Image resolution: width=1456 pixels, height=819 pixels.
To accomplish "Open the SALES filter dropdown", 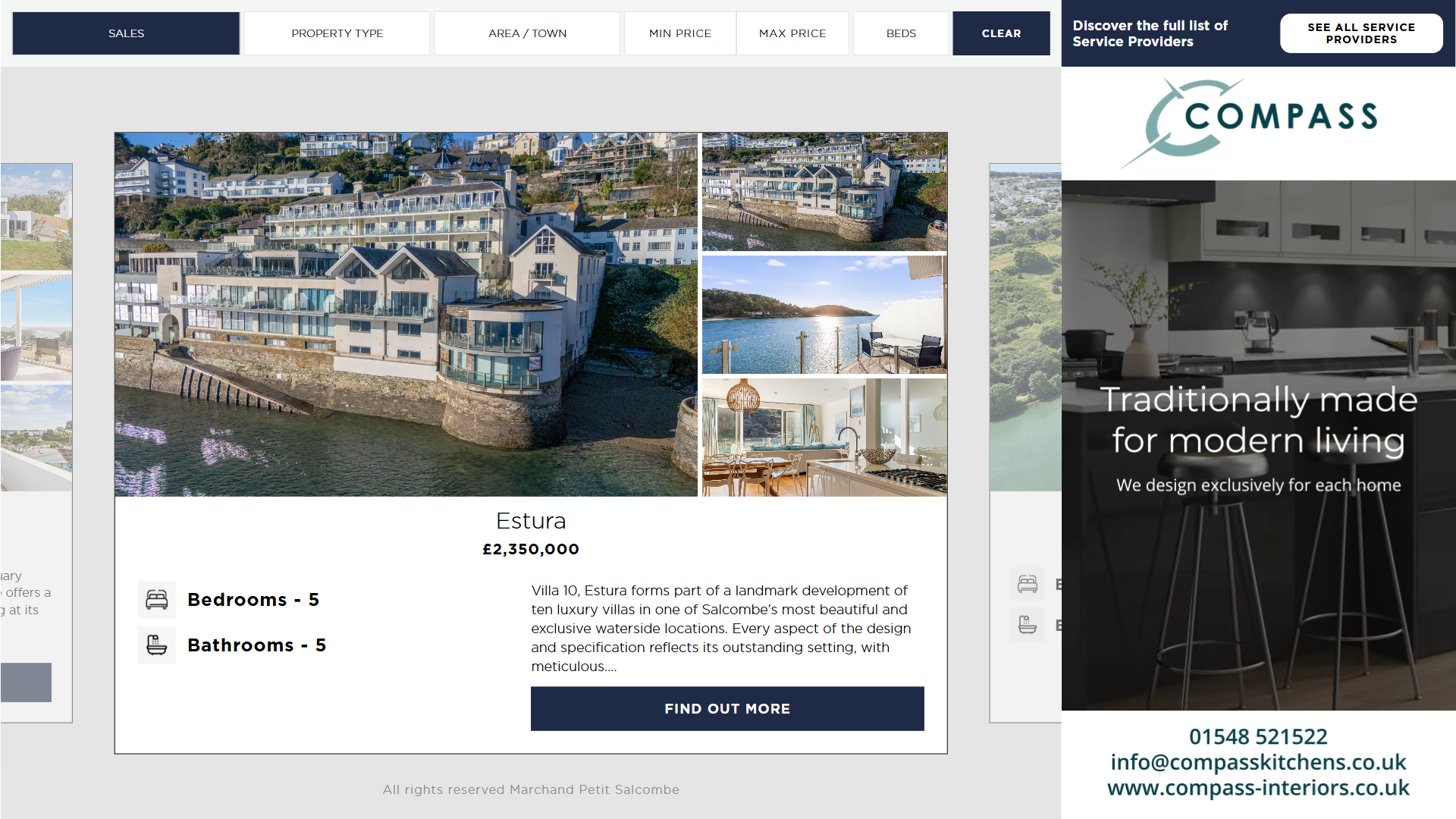I will pos(126,33).
